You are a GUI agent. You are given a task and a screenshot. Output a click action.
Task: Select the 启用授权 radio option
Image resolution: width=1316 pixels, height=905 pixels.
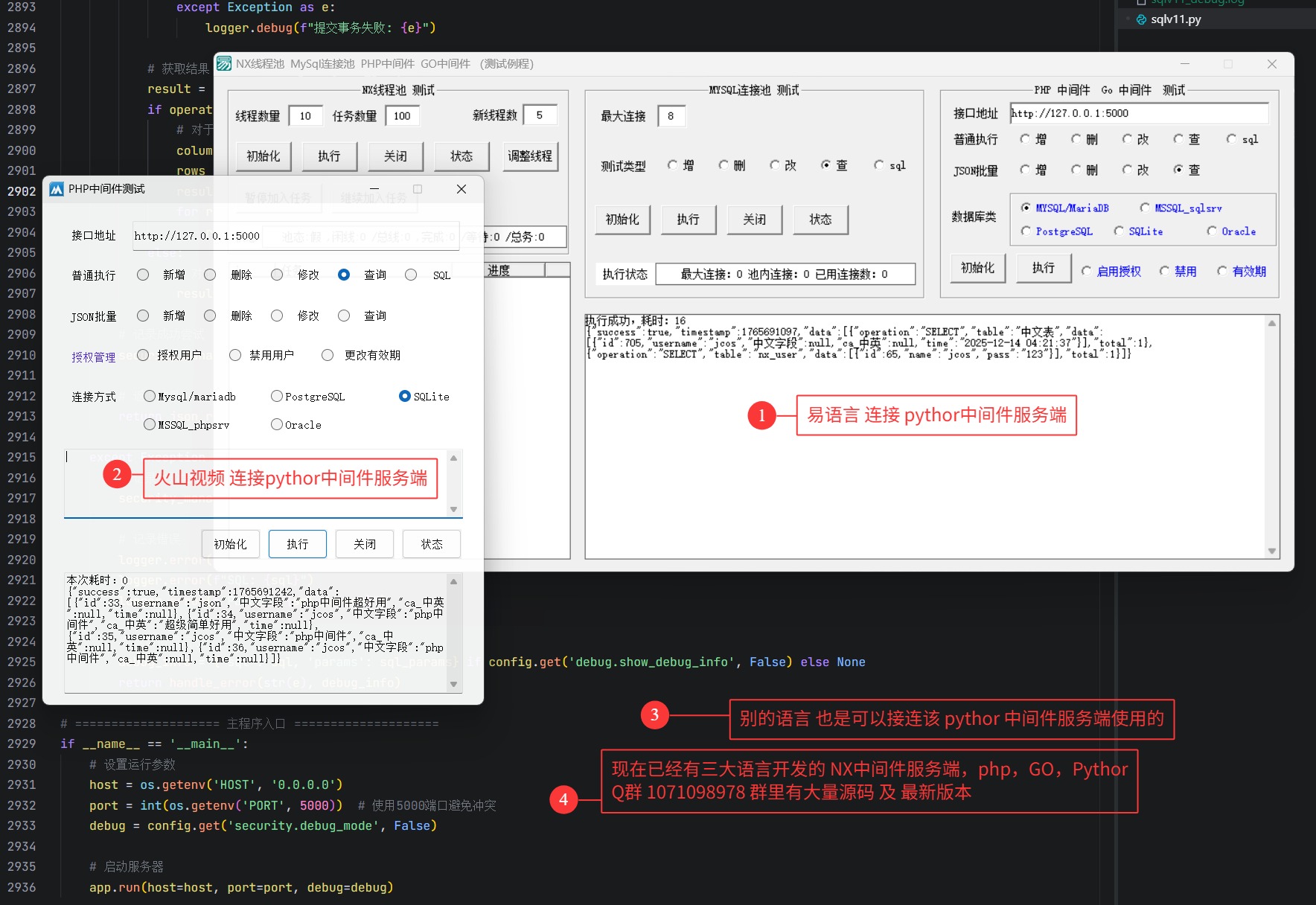point(1087,271)
